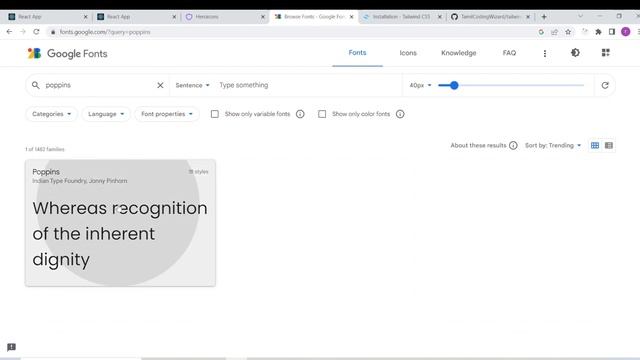Go forward in browser history

pyautogui.click(x=23, y=32)
